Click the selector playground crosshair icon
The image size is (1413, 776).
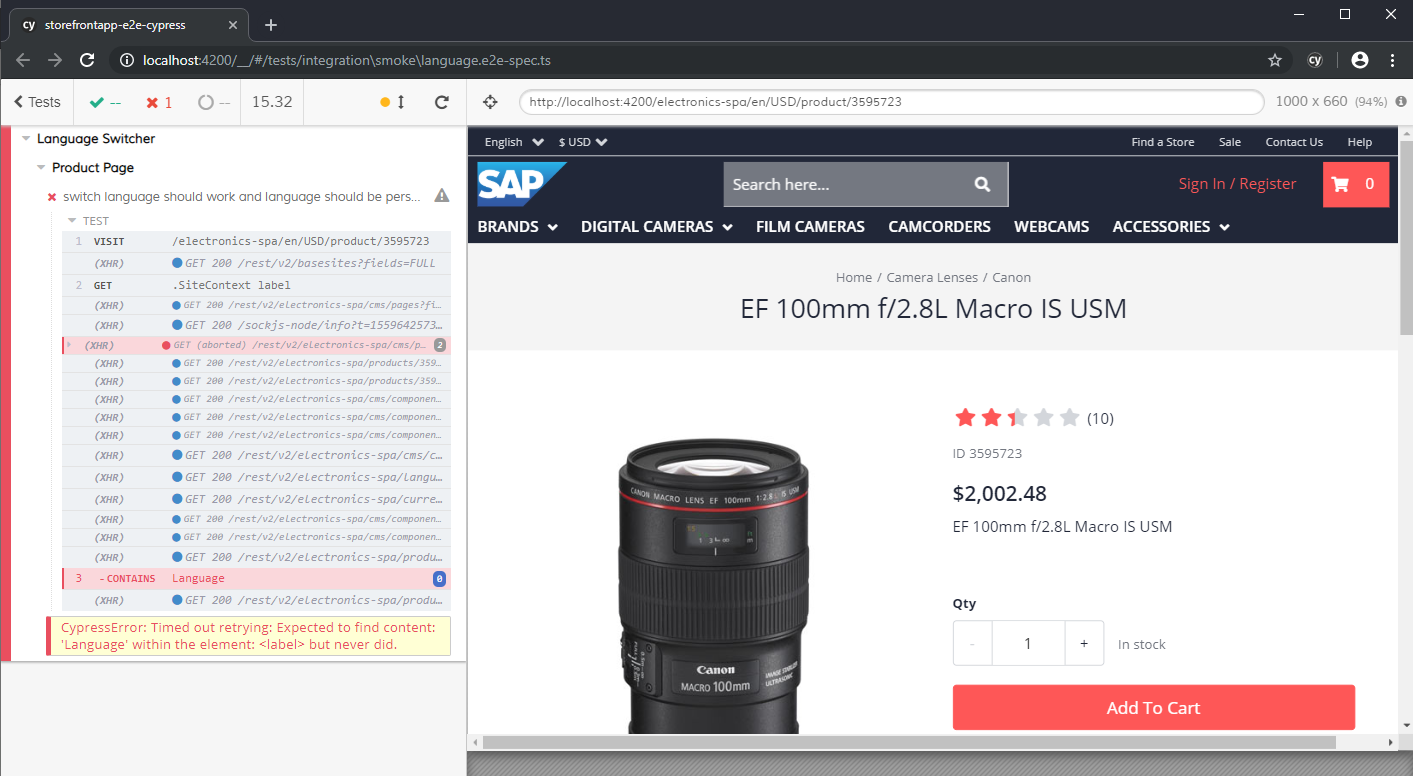[x=490, y=102]
